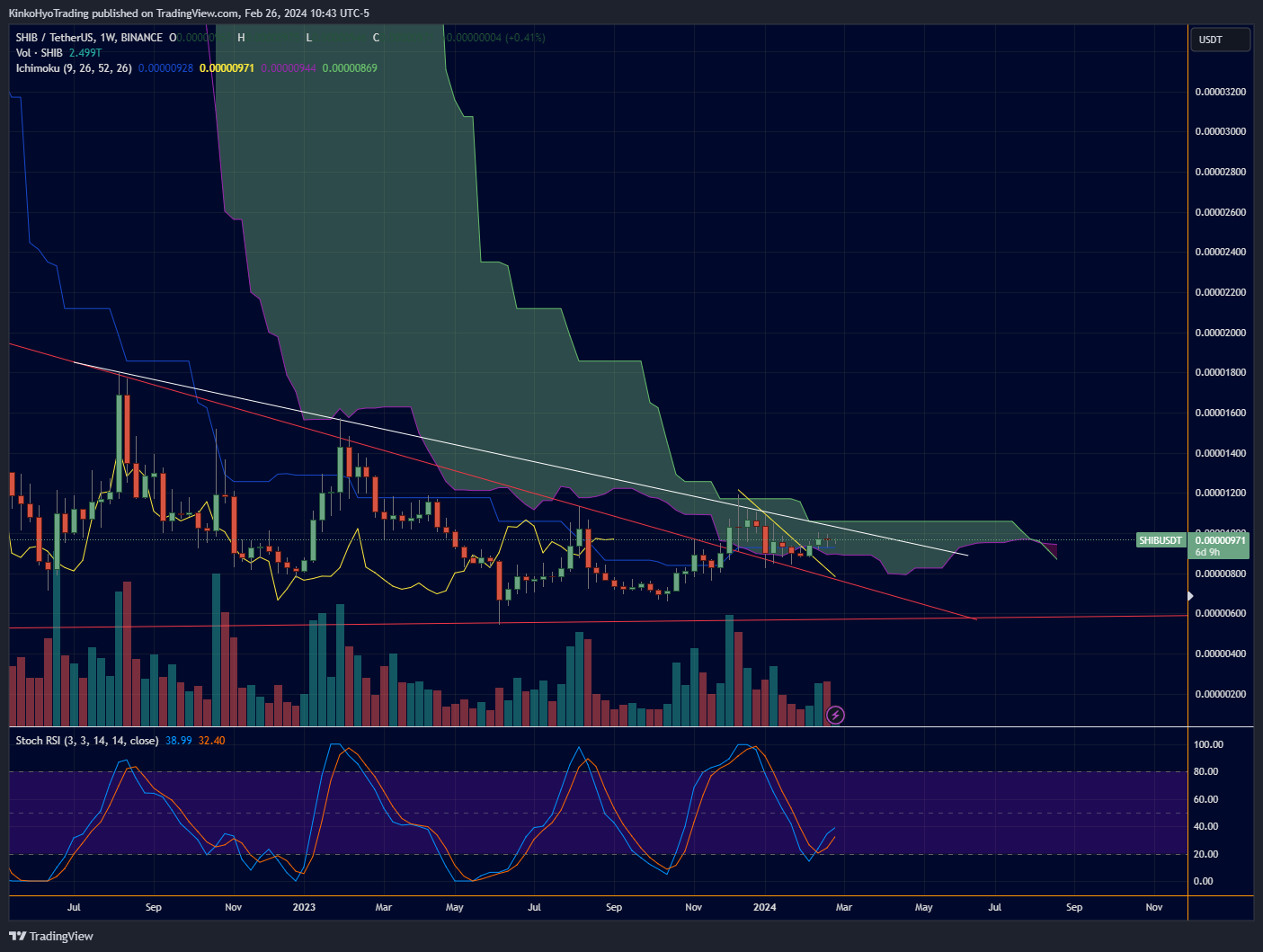Viewport: 1263px width, 952px height.
Task: Select the Stoch RSI (3, 3, 14, 14, close) legend
Action: click(x=87, y=741)
